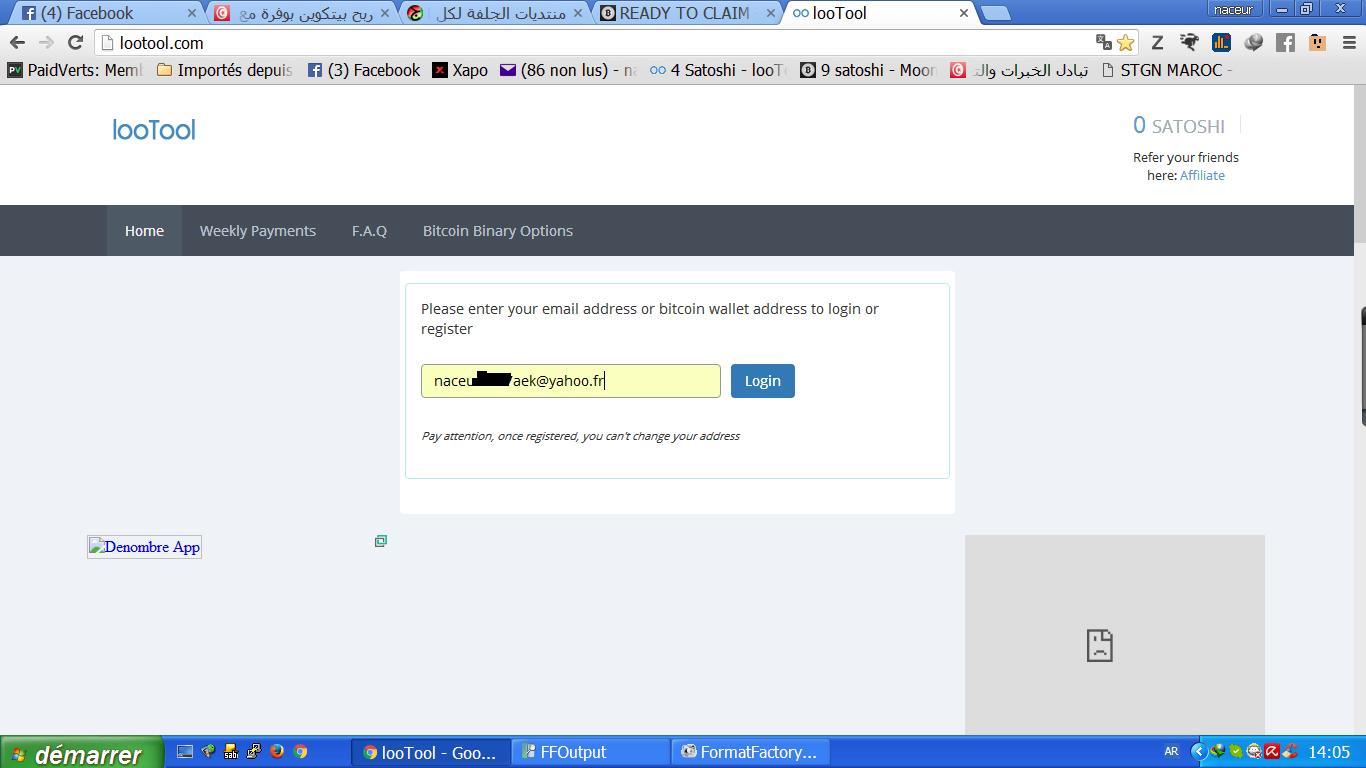
Task: Open the running rabbit extension icon
Action: tap(1189, 42)
